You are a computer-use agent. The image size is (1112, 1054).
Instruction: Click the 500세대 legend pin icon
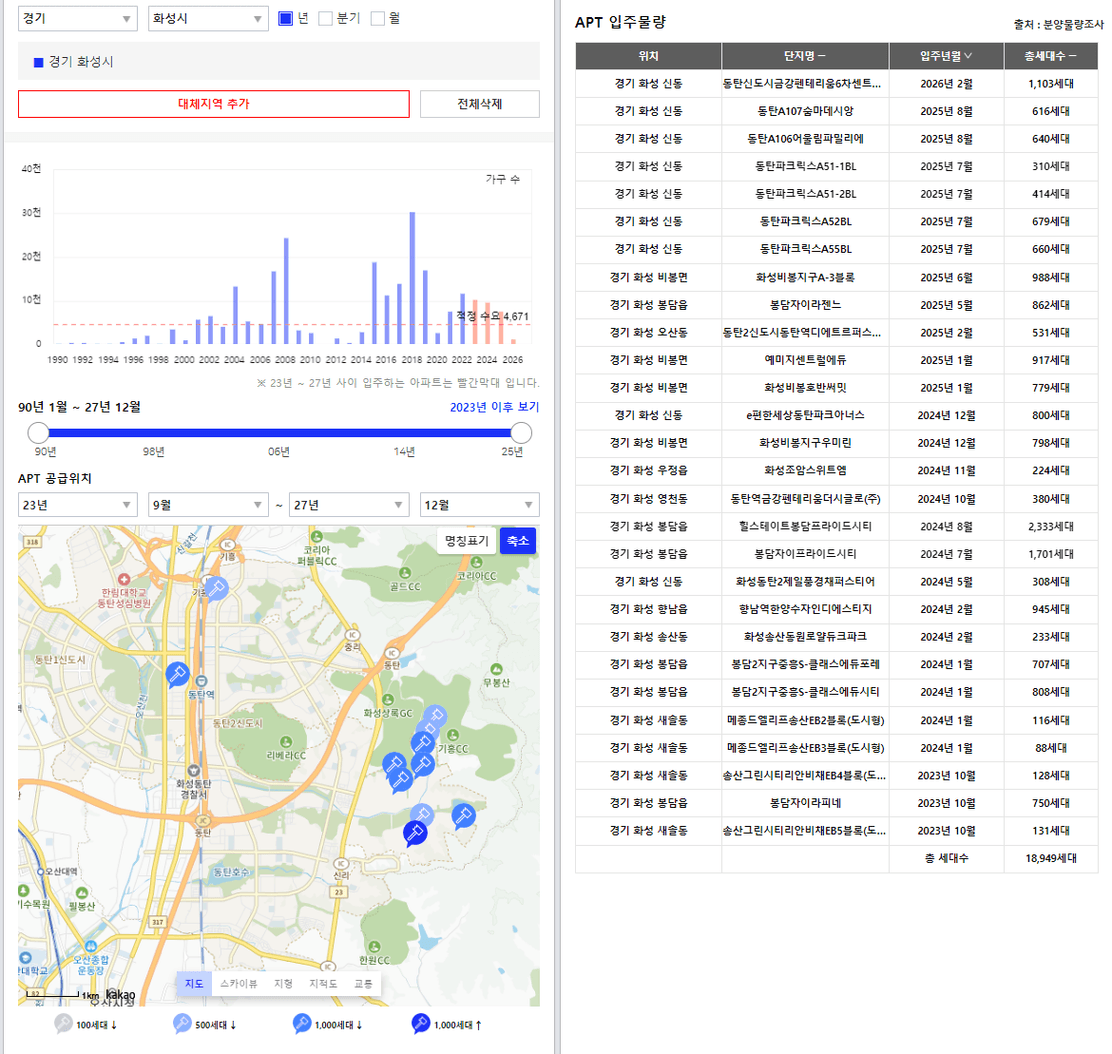click(x=182, y=1024)
